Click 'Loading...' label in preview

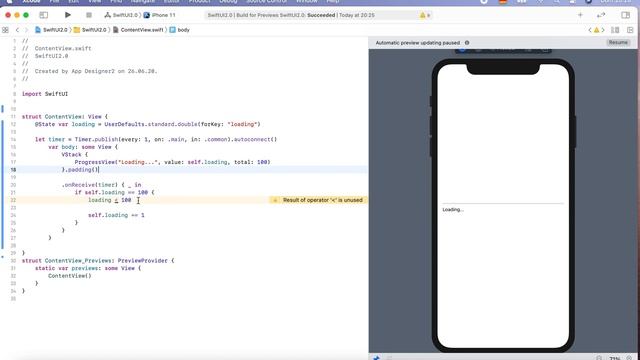(453, 209)
